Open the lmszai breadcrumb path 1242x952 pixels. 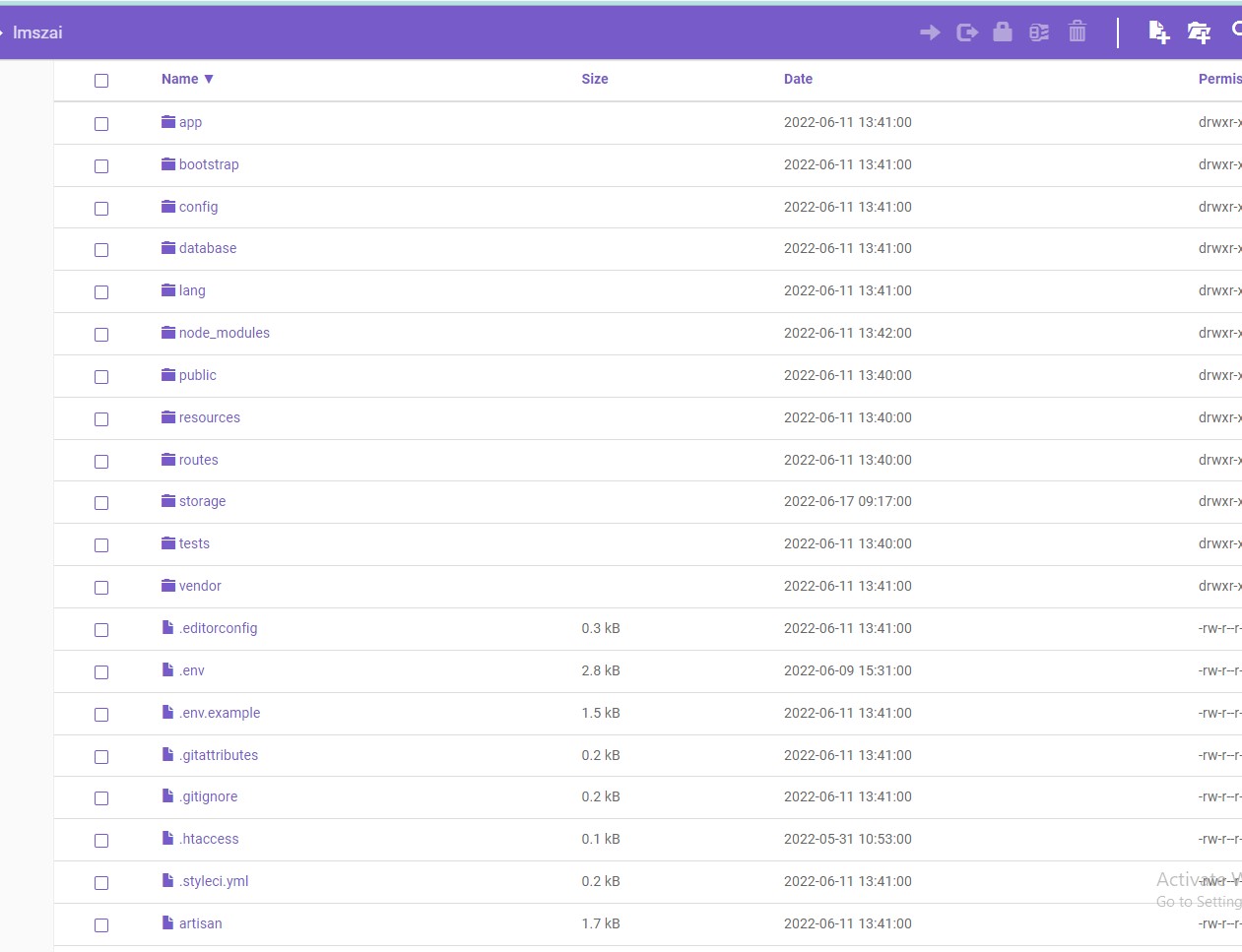[x=37, y=32]
